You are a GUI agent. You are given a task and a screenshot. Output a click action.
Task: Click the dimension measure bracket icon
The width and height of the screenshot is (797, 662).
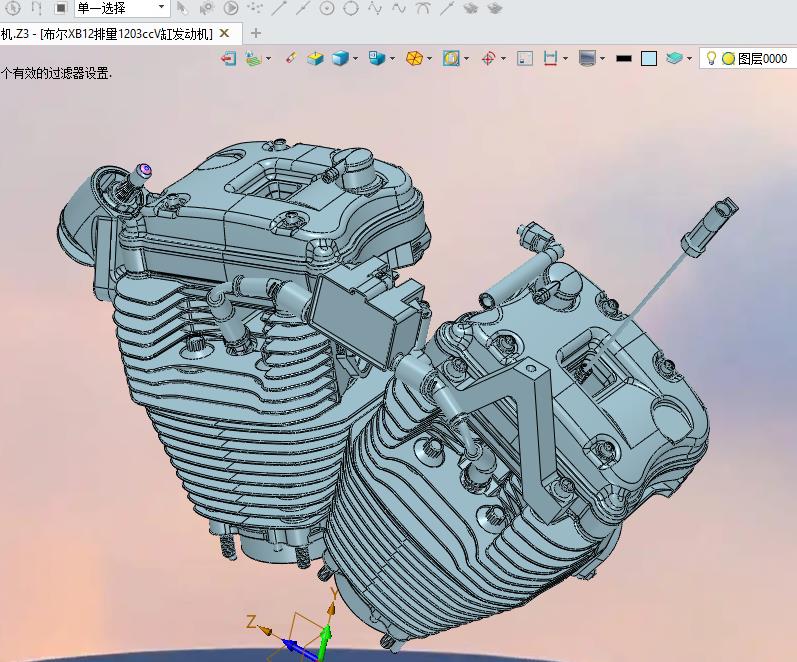550,58
